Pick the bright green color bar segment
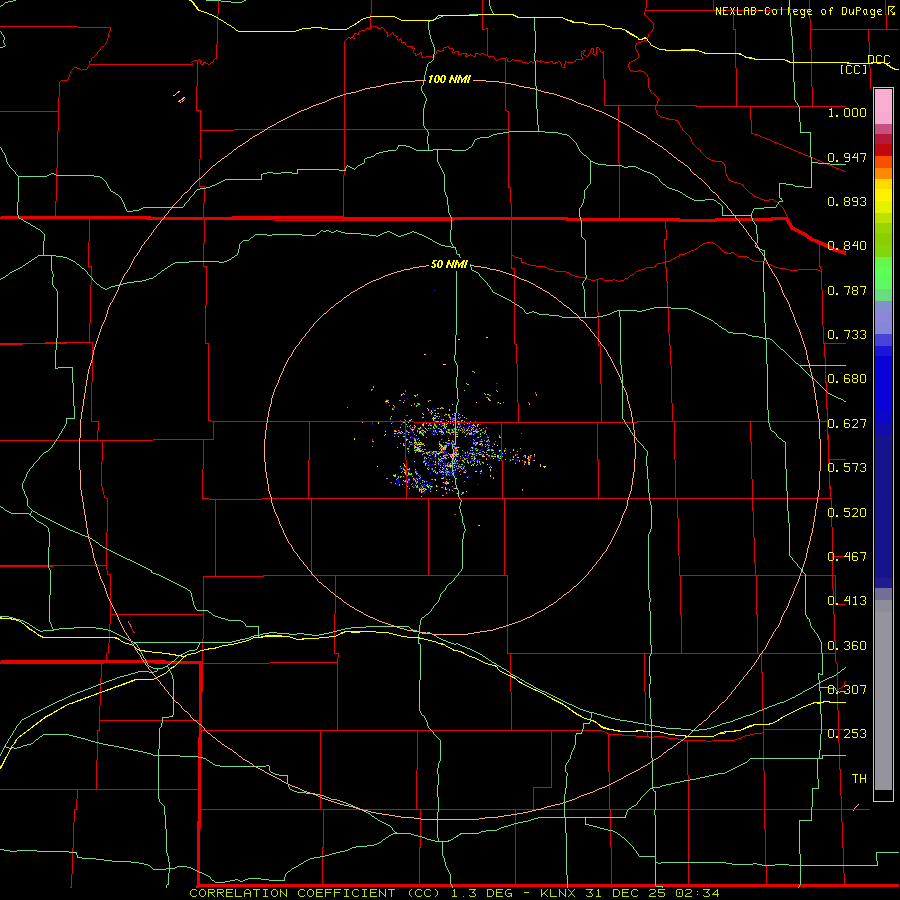Screen dimensions: 900x900 (883, 273)
